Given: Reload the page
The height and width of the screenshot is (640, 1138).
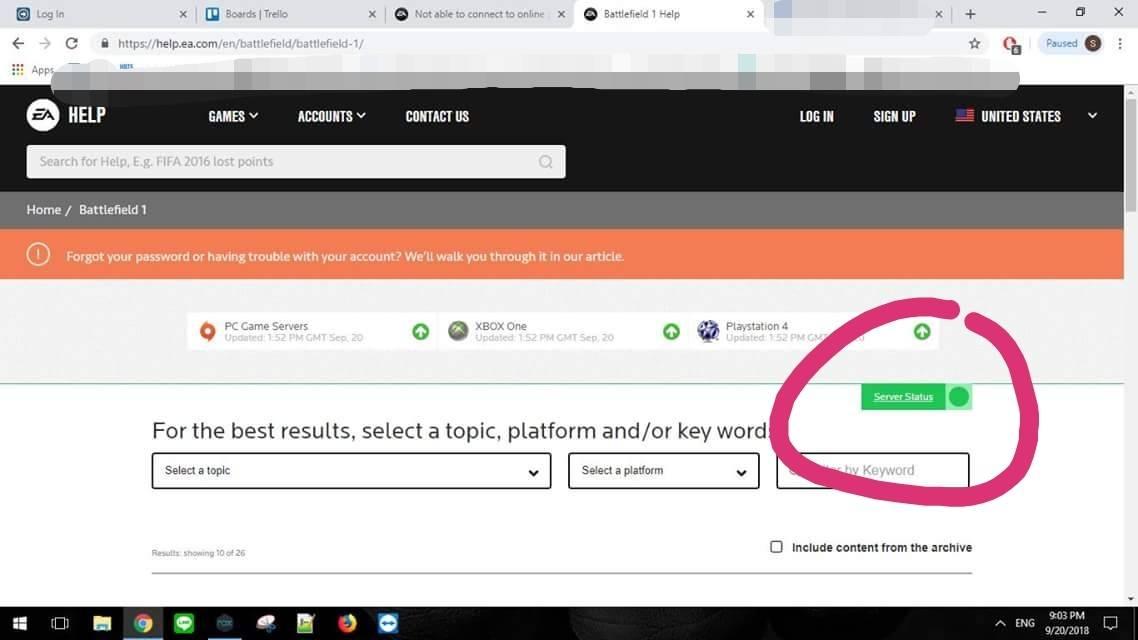Looking at the screenshot, I should pos(71,44).
